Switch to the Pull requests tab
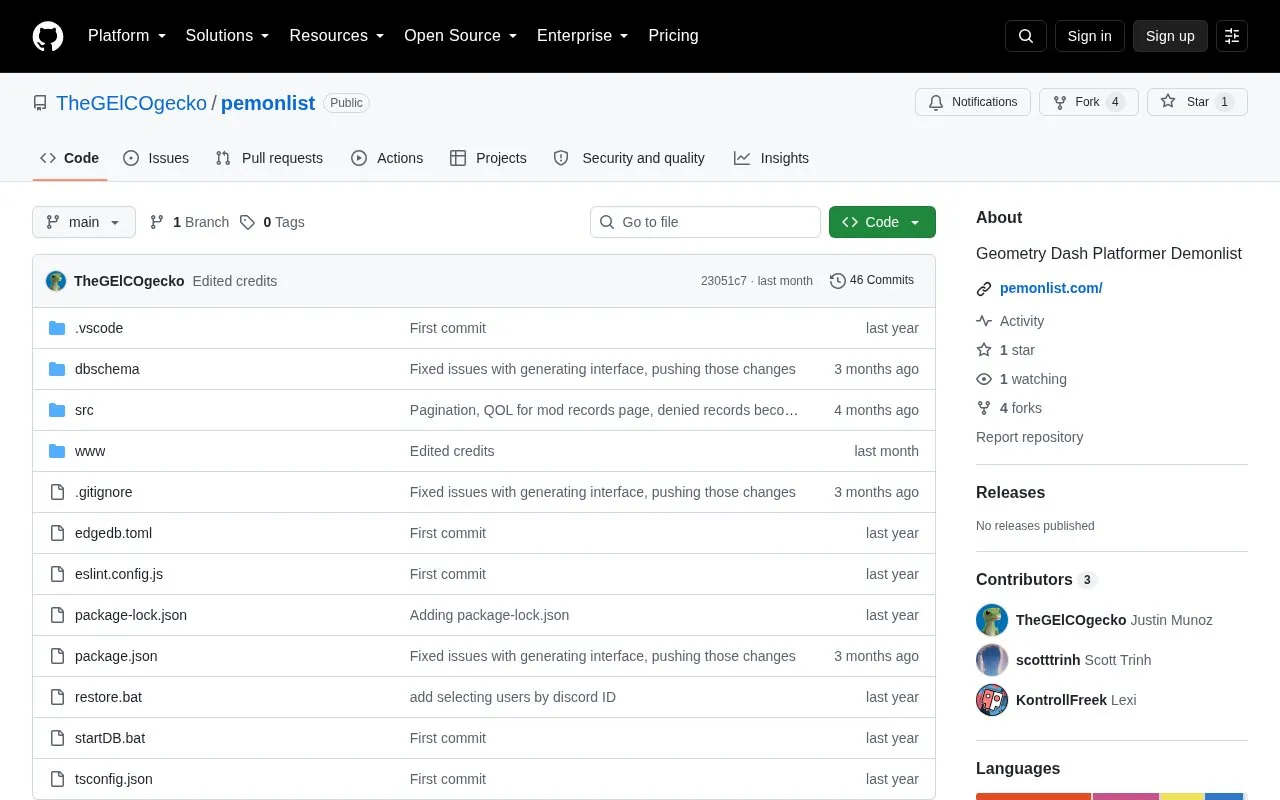1280x800 pixels. [269, 158]
